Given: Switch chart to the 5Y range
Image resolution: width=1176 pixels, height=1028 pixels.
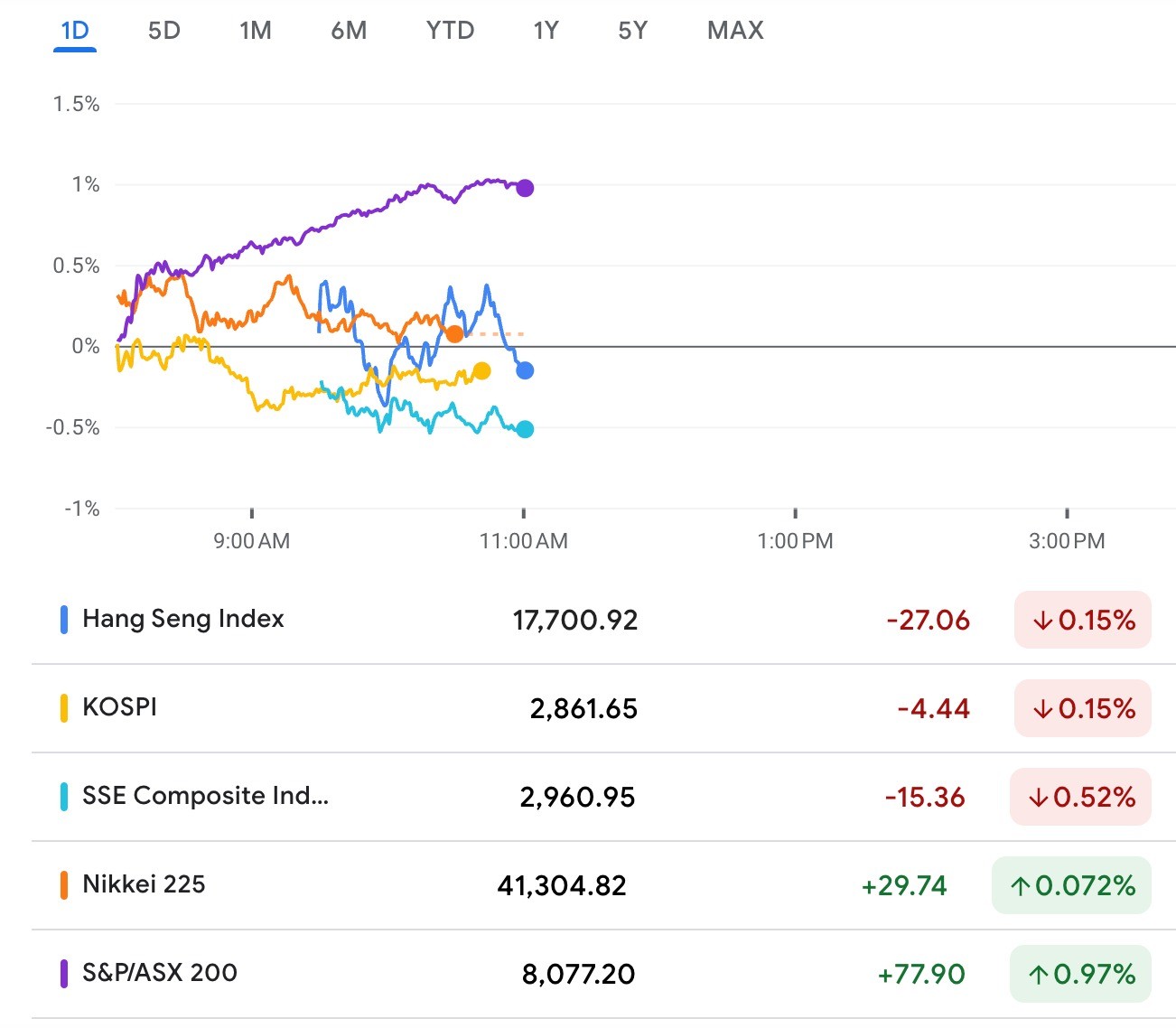Looking at the screenshot, I should click(x=633, y=31).
